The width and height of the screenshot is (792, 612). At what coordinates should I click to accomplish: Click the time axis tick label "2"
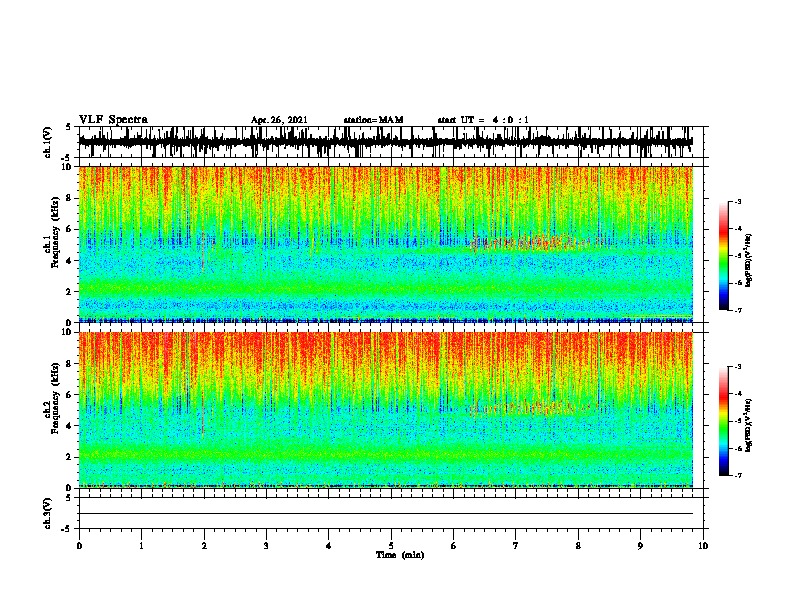coord(204,546)
